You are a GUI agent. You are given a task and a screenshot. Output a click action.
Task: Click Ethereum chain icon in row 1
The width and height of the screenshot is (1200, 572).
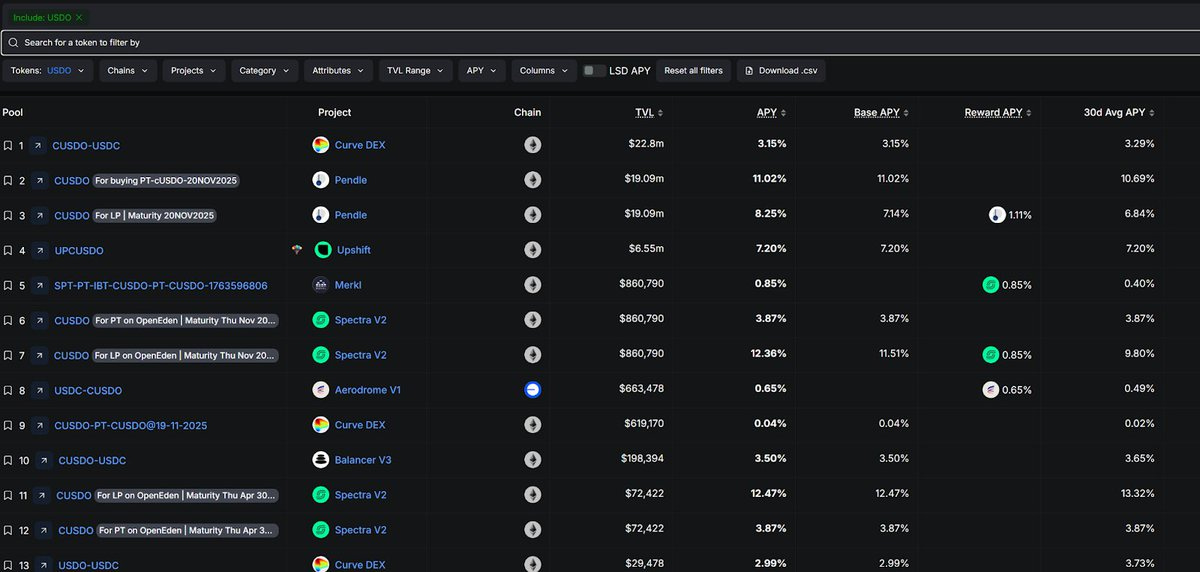click(533, 145)
